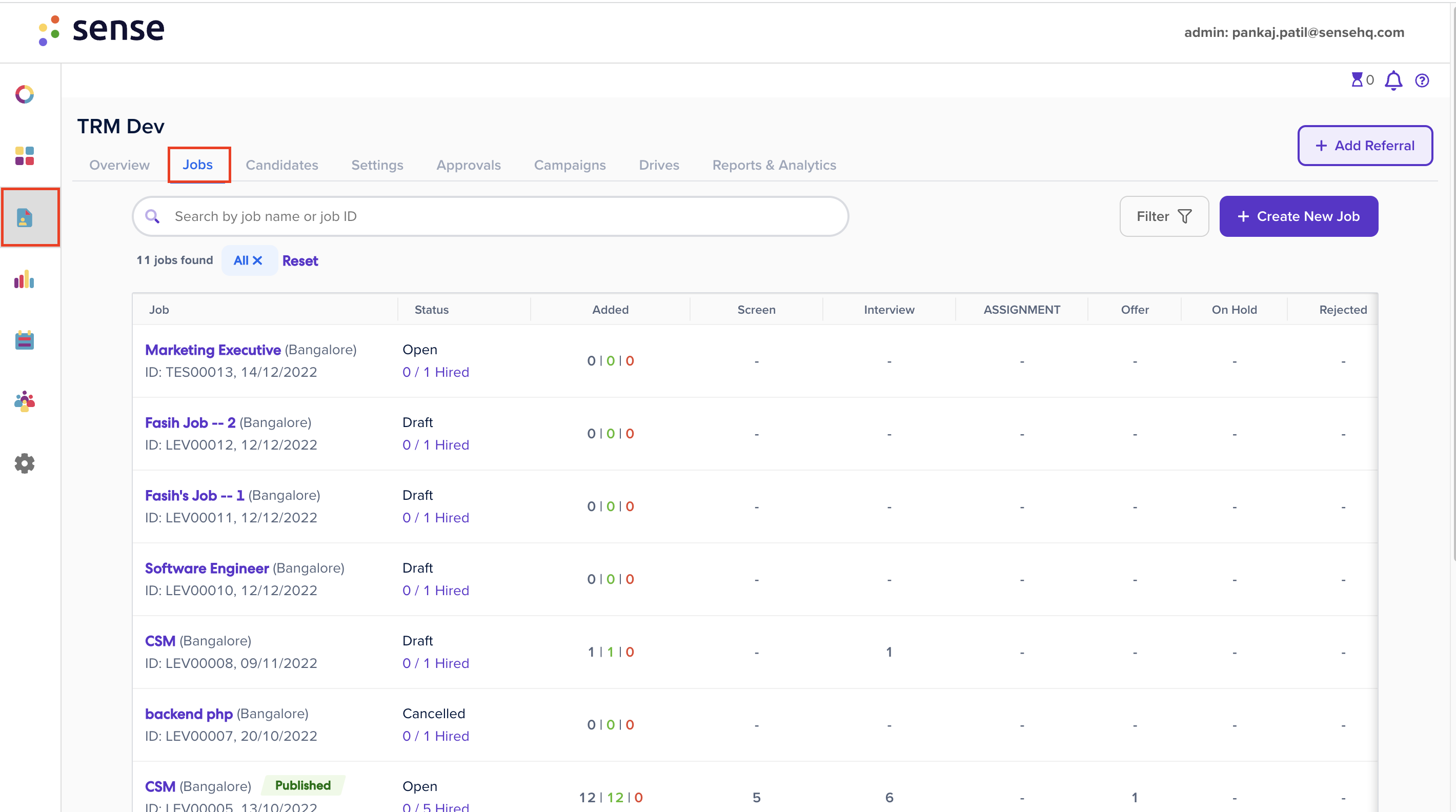Focus the job name or ID search field
This screenshot has width=1456, height=812.
490,216
